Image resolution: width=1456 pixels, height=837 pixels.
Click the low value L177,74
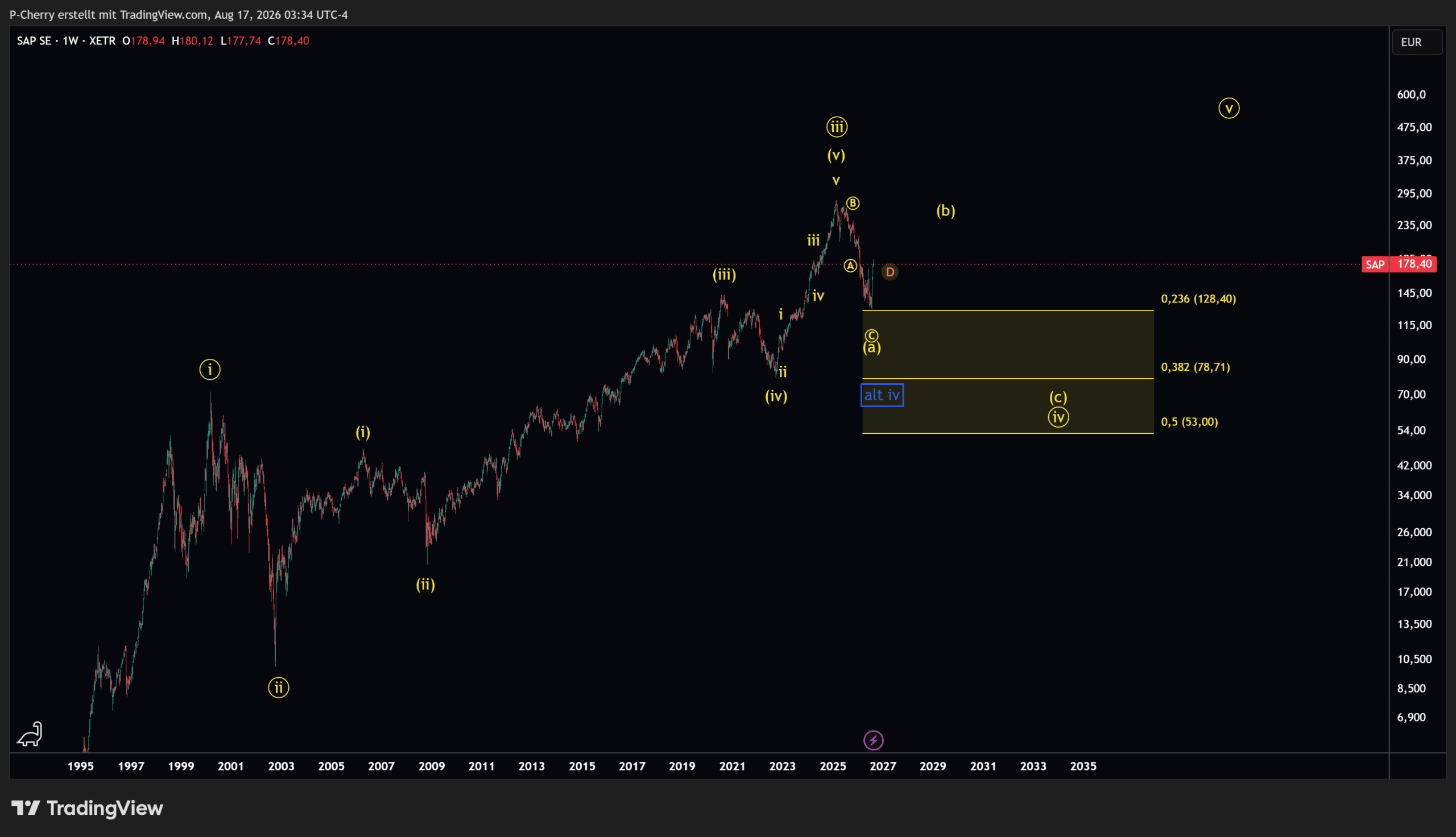[240, 41]
